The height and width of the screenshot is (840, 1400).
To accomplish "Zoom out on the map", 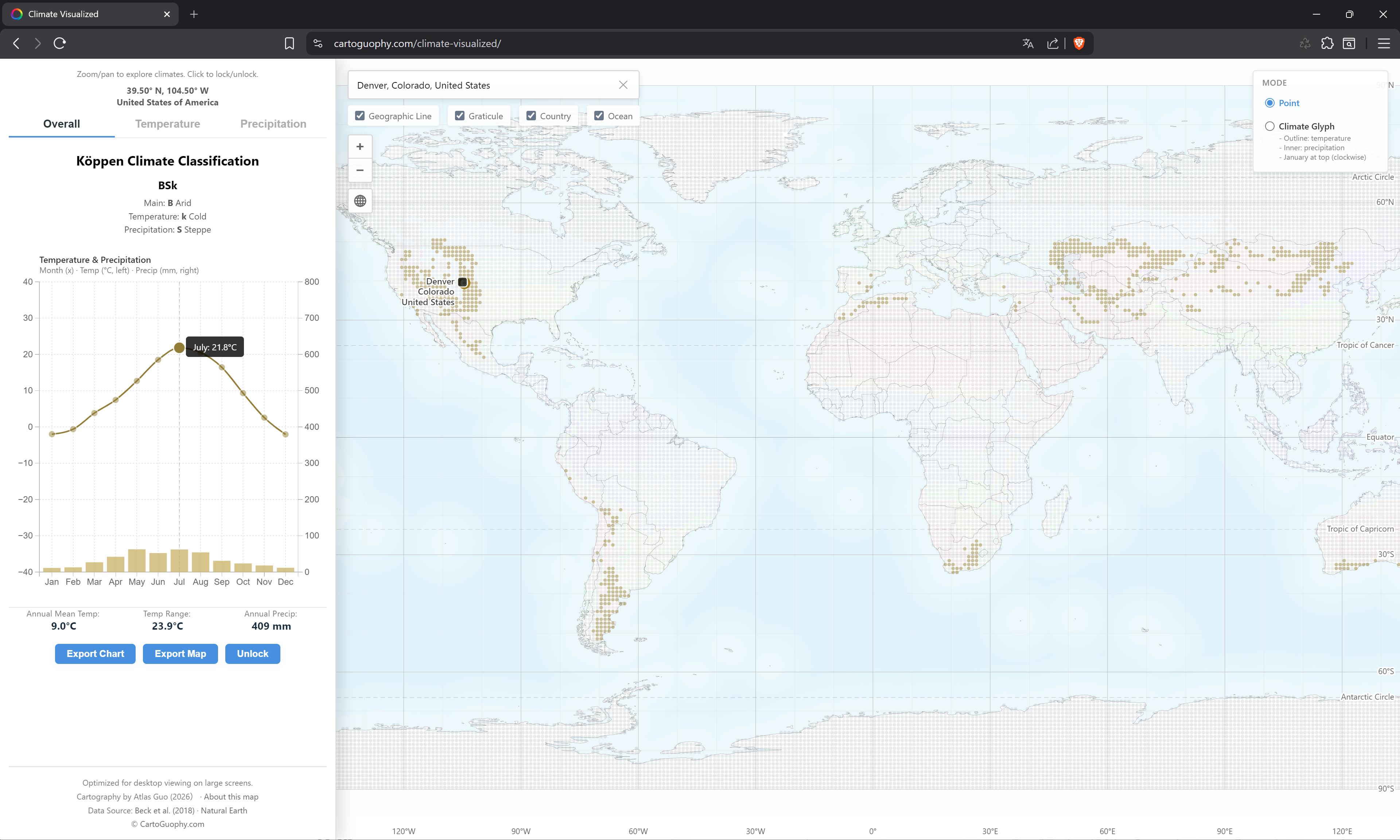I will point(360,170).
